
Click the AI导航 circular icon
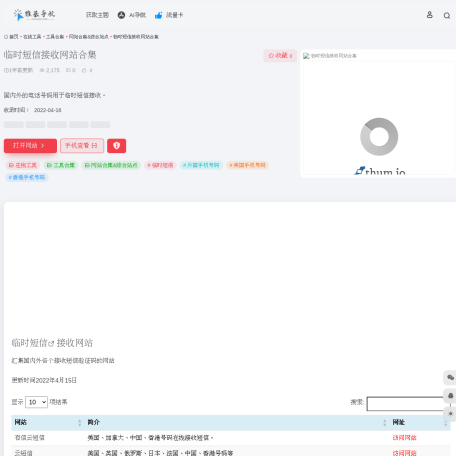pos(121,15)
